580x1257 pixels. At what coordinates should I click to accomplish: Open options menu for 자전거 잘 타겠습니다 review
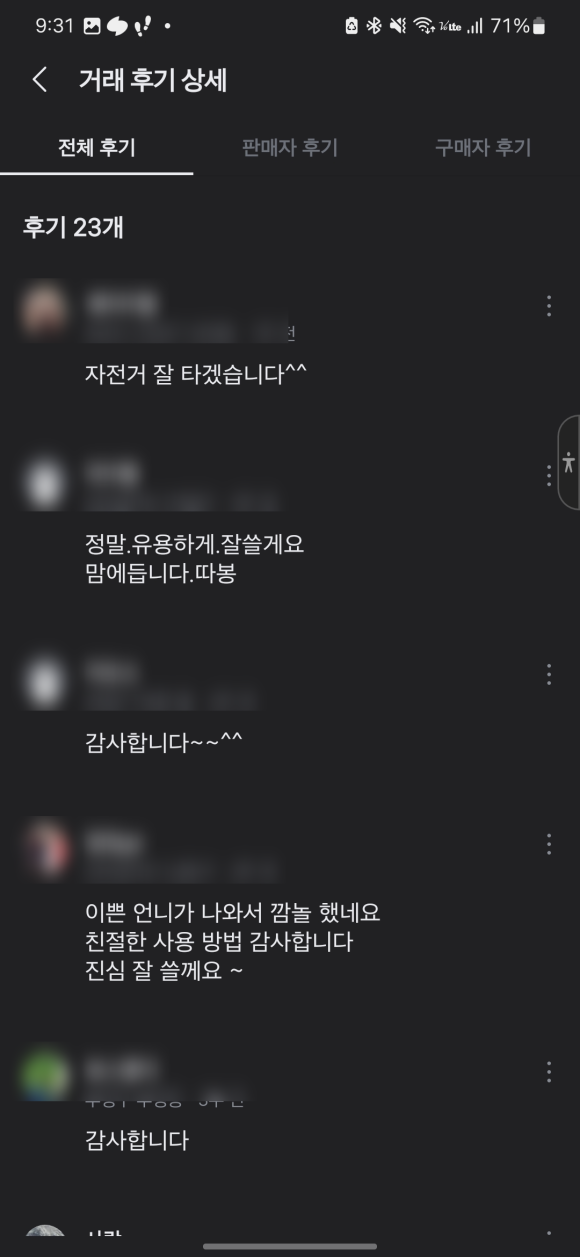[549, 306]
